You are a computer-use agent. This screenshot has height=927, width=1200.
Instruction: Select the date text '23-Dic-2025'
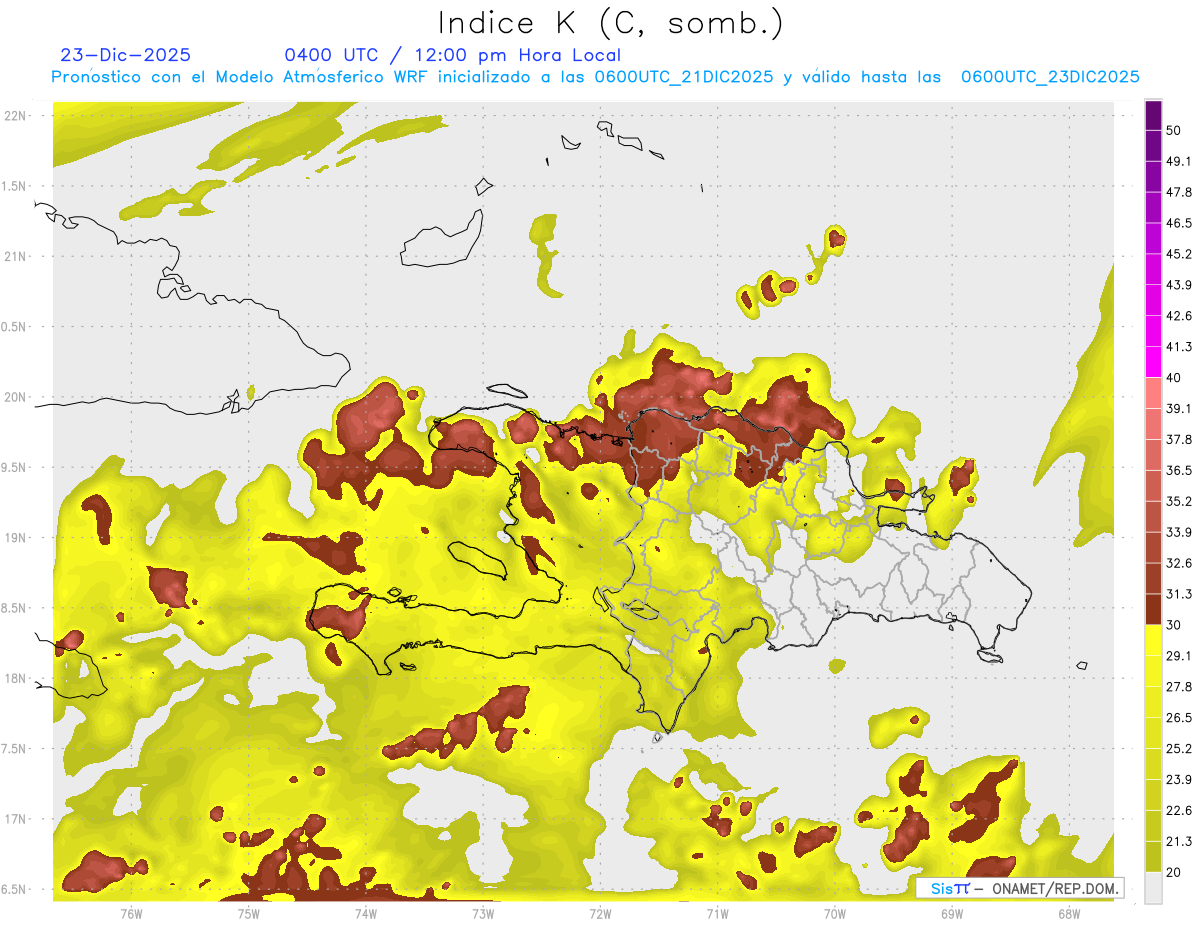tap(125, 55)
